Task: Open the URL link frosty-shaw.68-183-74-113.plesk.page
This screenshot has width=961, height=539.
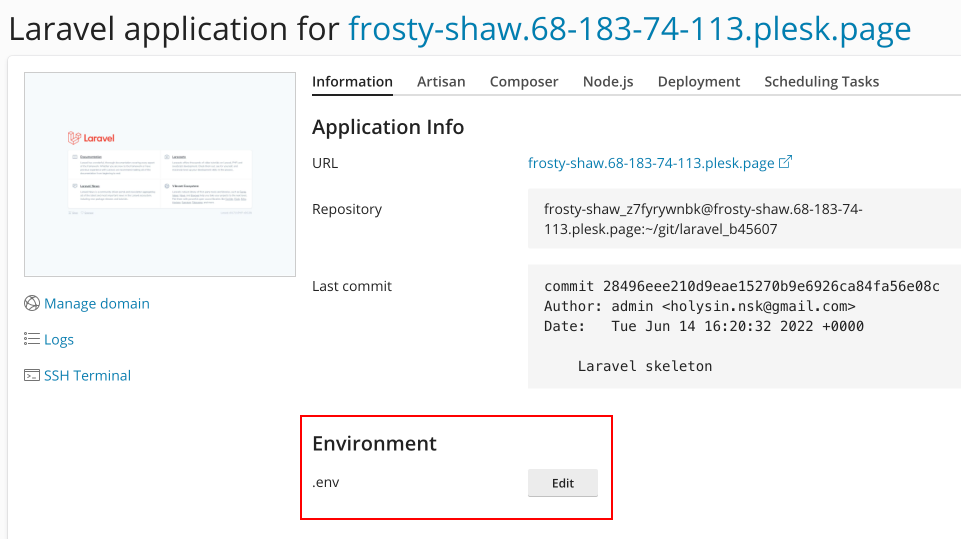Action: tap(651, 163)
